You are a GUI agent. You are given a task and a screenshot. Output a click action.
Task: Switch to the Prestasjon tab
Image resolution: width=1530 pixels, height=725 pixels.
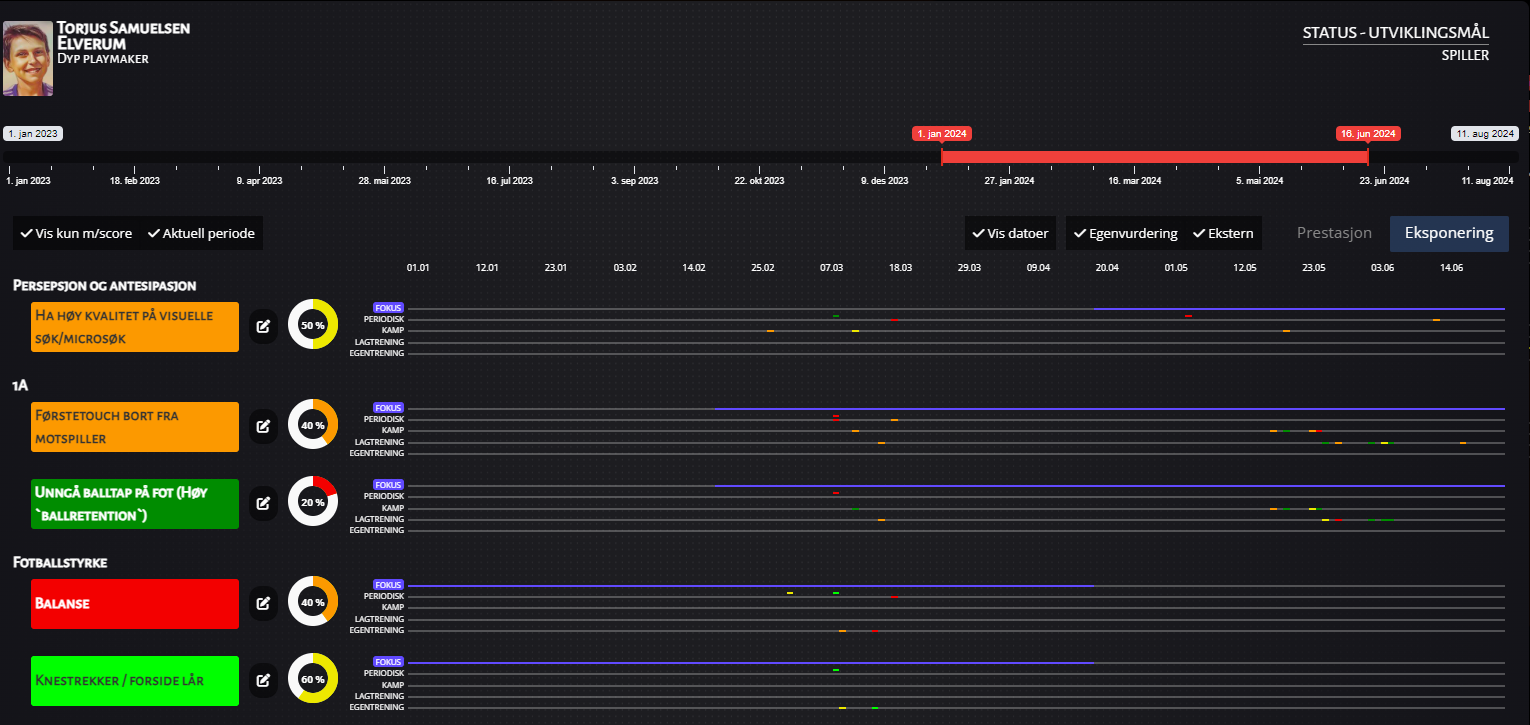tap(1334, 233)
